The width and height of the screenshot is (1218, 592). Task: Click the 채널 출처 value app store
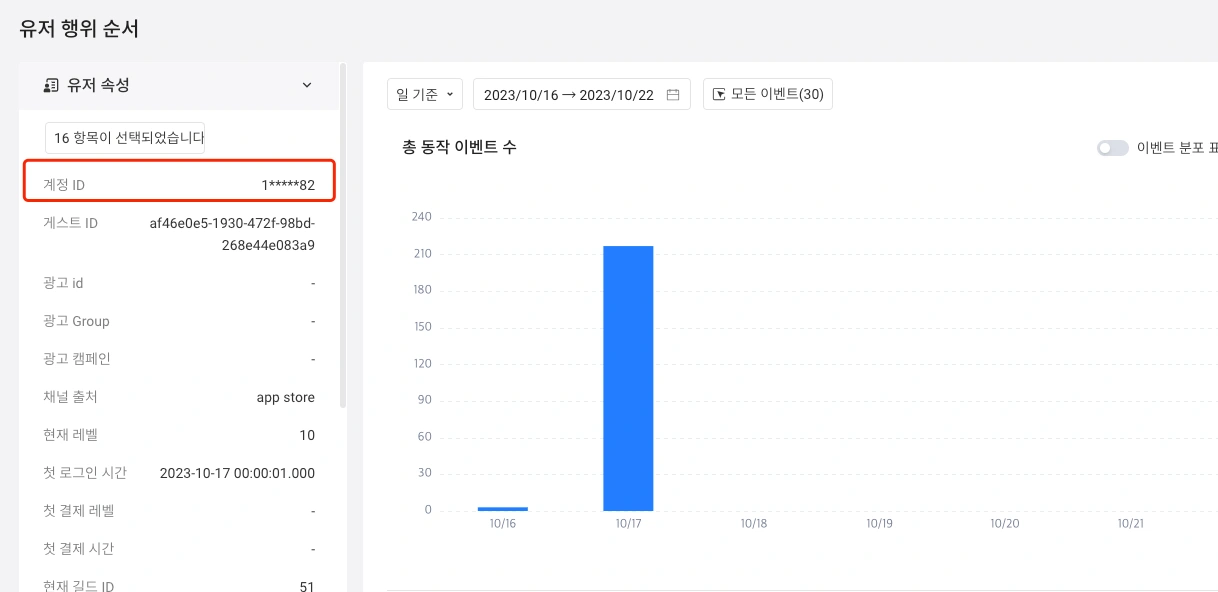pos(286,397)
